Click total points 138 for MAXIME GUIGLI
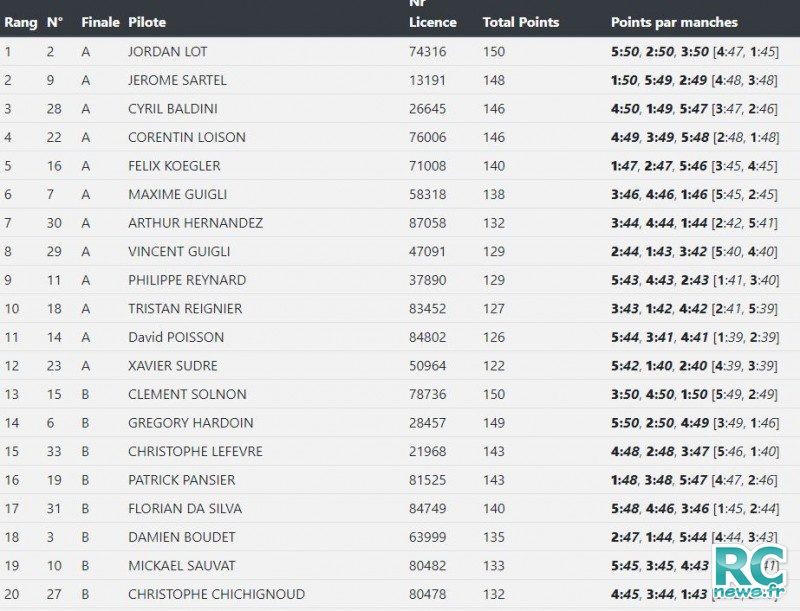Image resolution: width=800 pixels, height=611 pixels. pos(494,194)
